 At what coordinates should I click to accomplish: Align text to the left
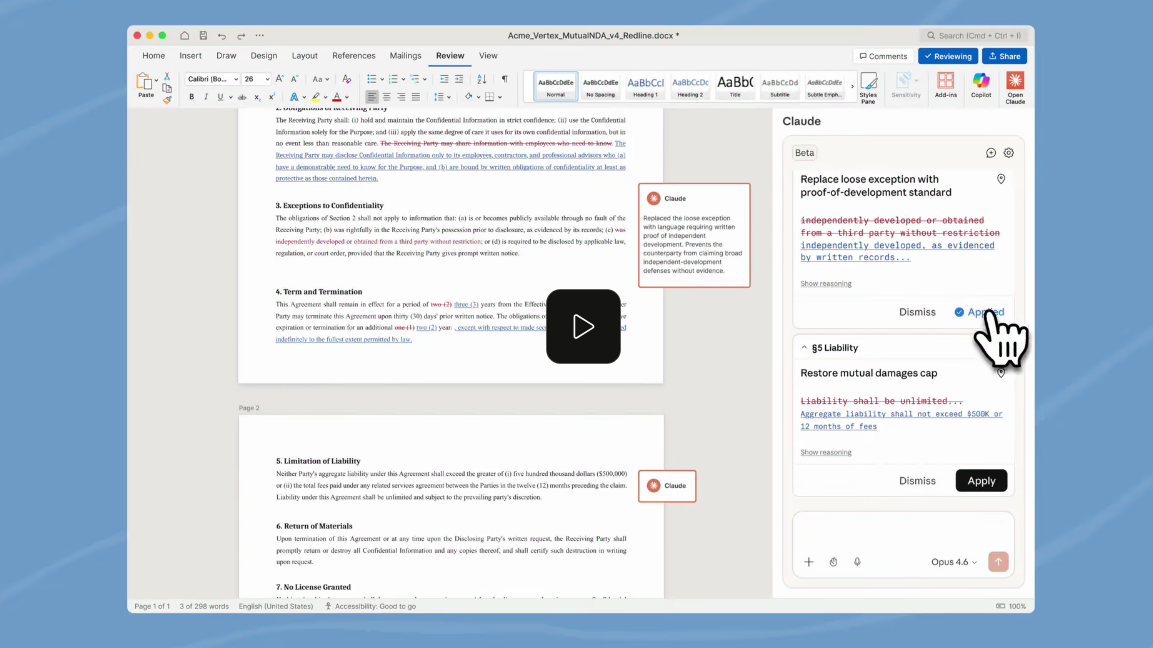371,97
